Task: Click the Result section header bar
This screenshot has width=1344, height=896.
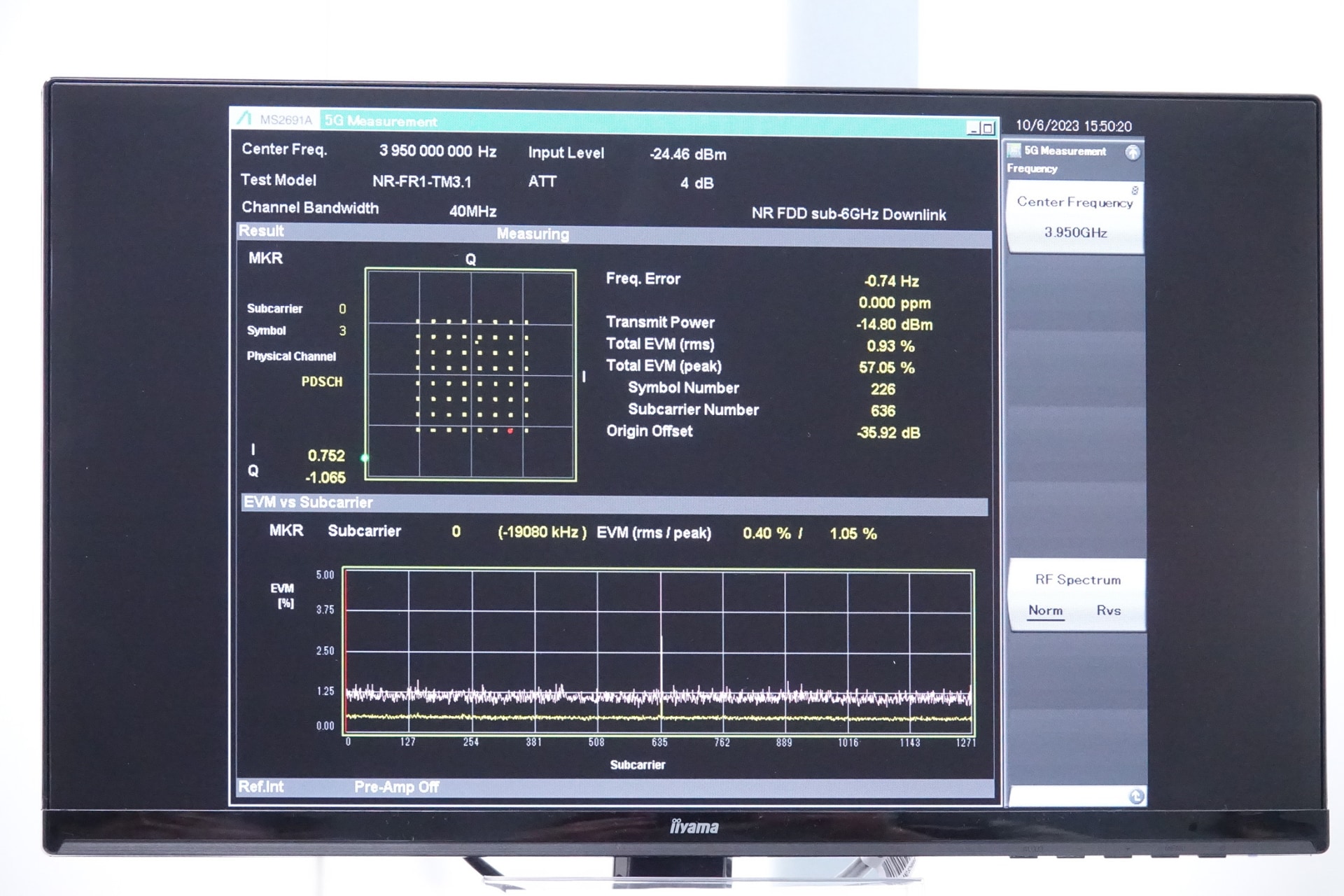Action: [x=261, y=232]
